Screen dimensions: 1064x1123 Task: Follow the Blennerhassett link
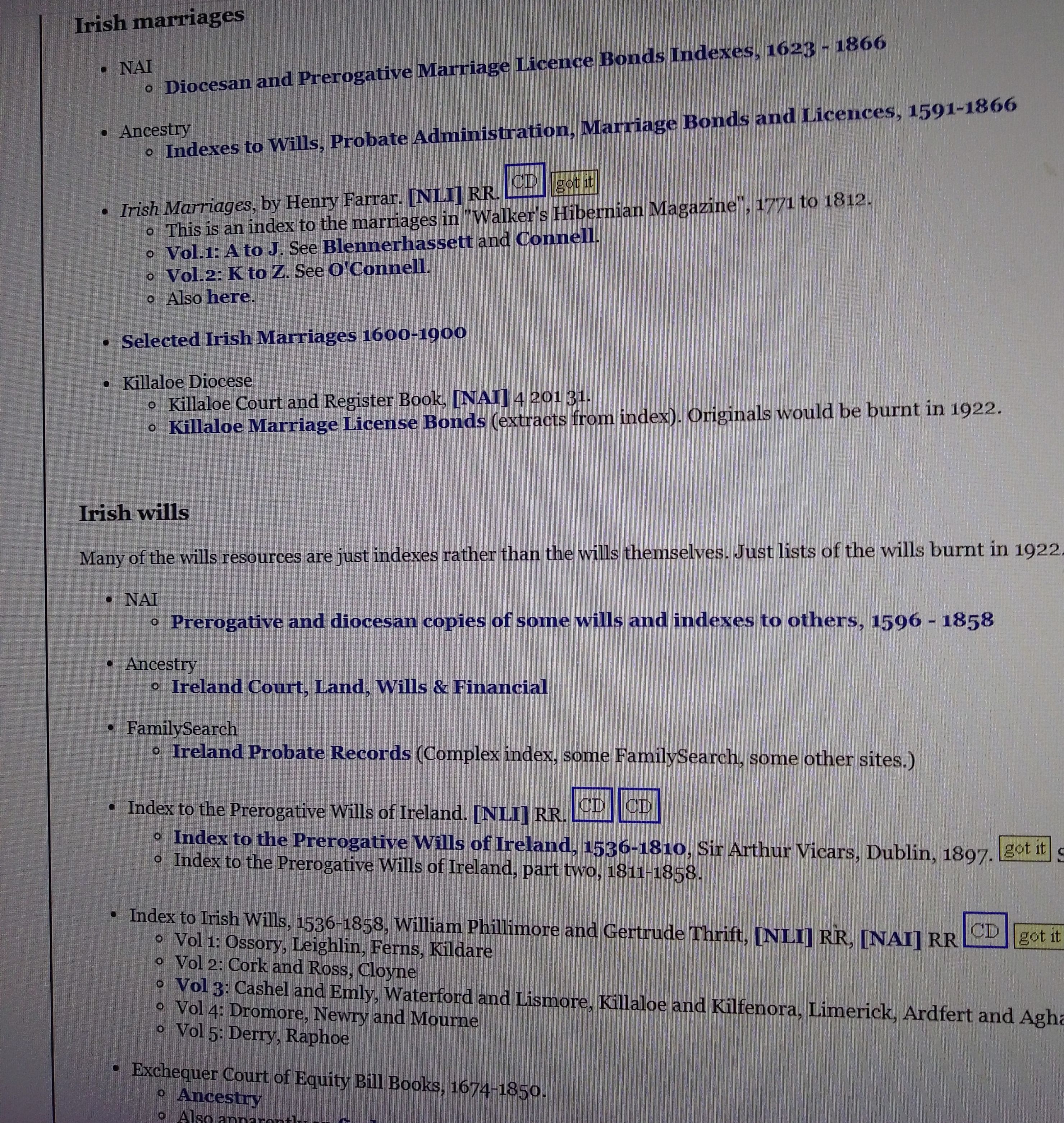tap(397, 244)
